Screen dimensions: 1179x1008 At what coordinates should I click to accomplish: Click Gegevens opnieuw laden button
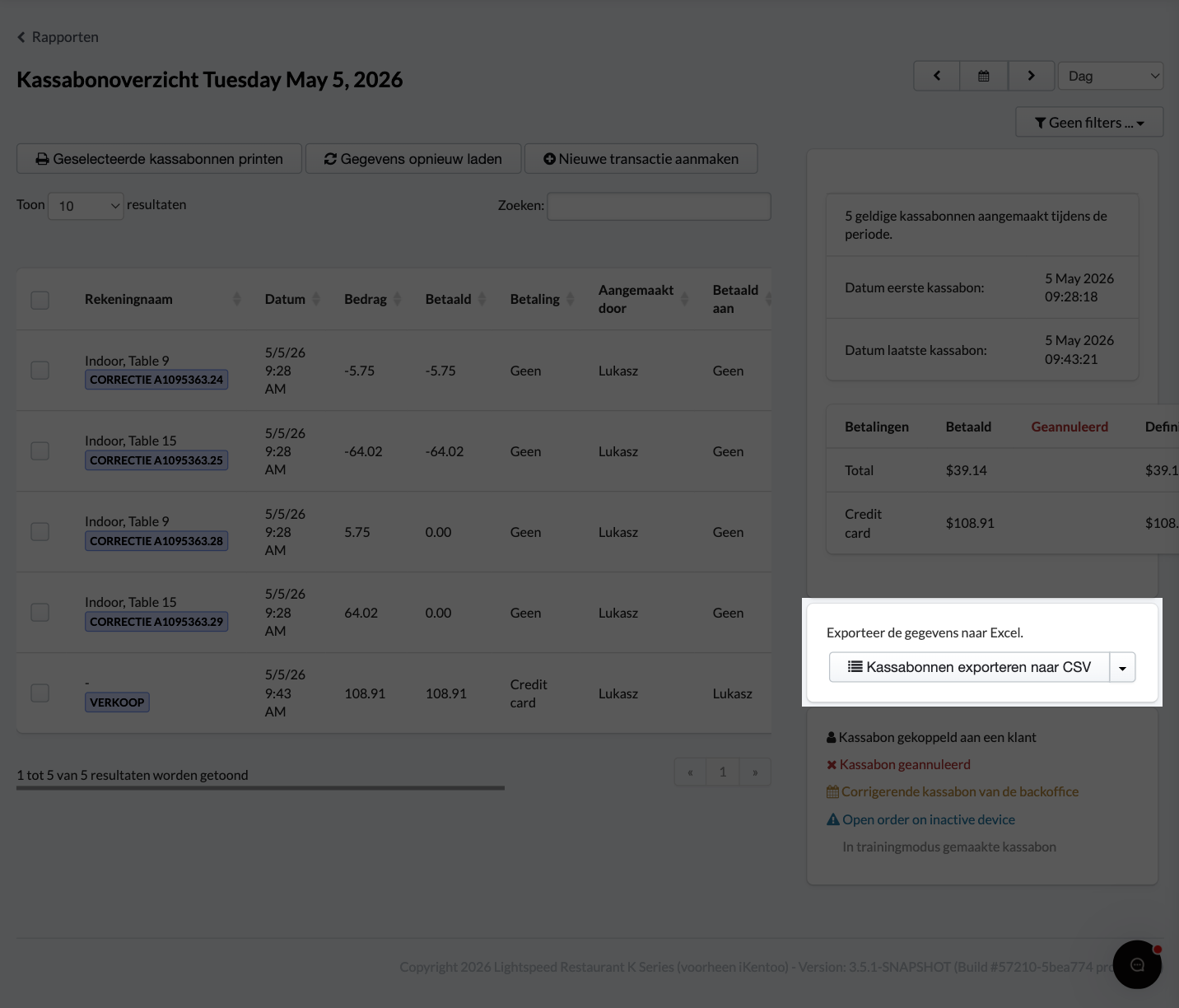coord(413,159)
